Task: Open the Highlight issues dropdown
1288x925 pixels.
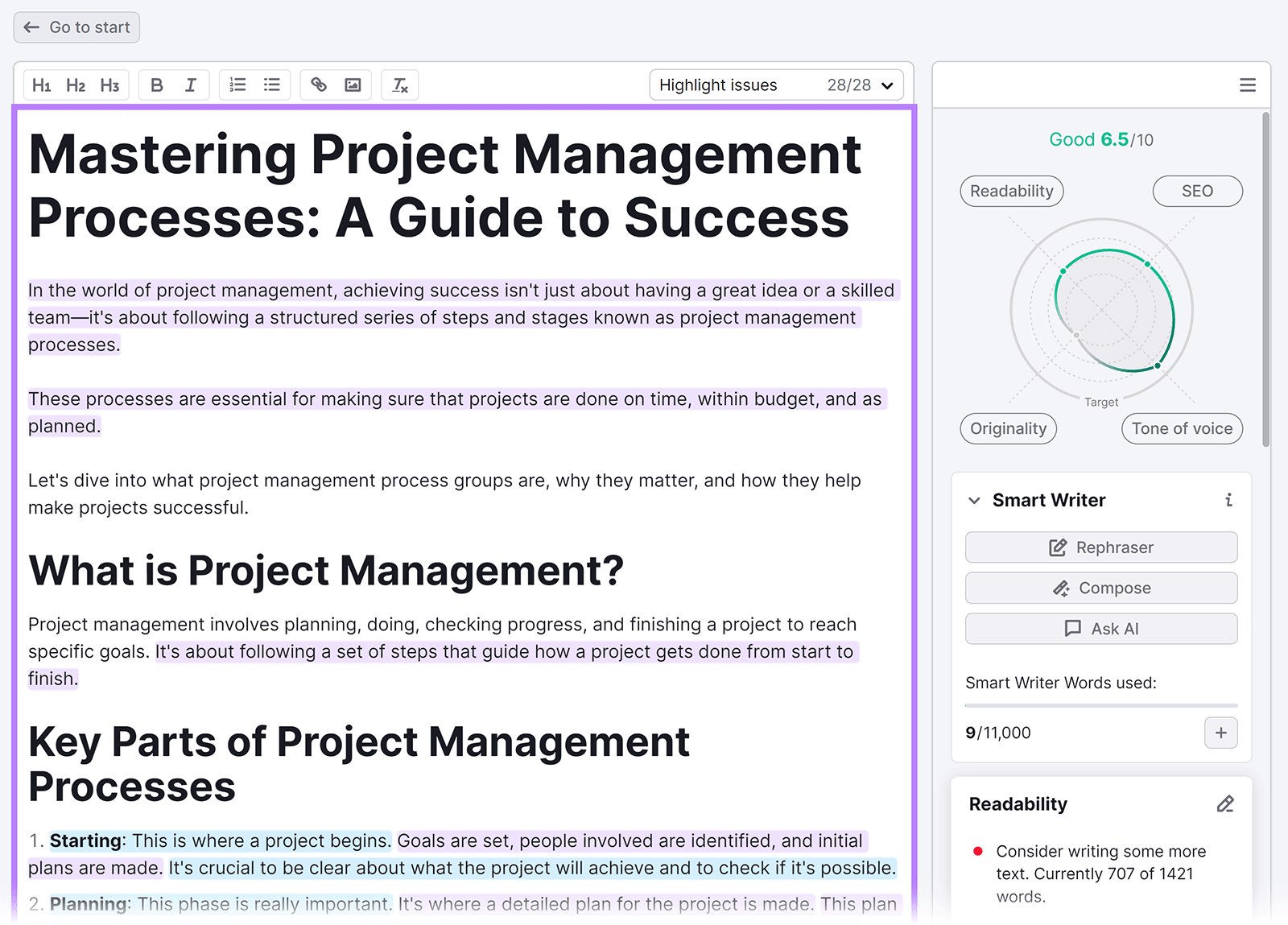Action: click(776, 85)
